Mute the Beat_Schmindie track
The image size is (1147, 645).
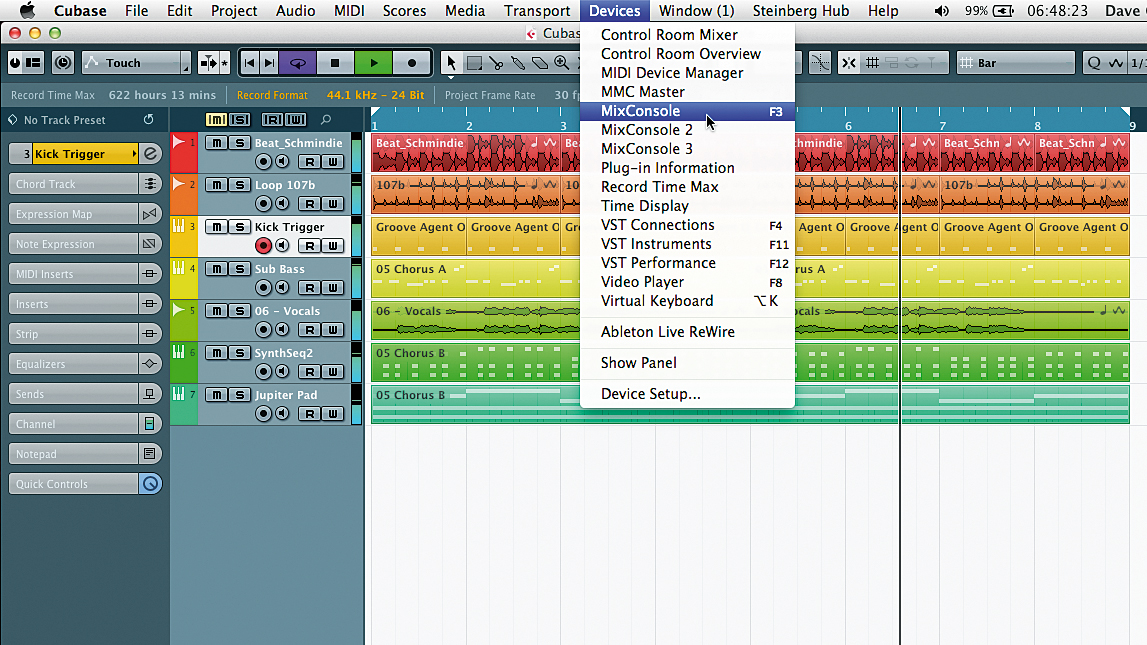(x=217, y=143)
